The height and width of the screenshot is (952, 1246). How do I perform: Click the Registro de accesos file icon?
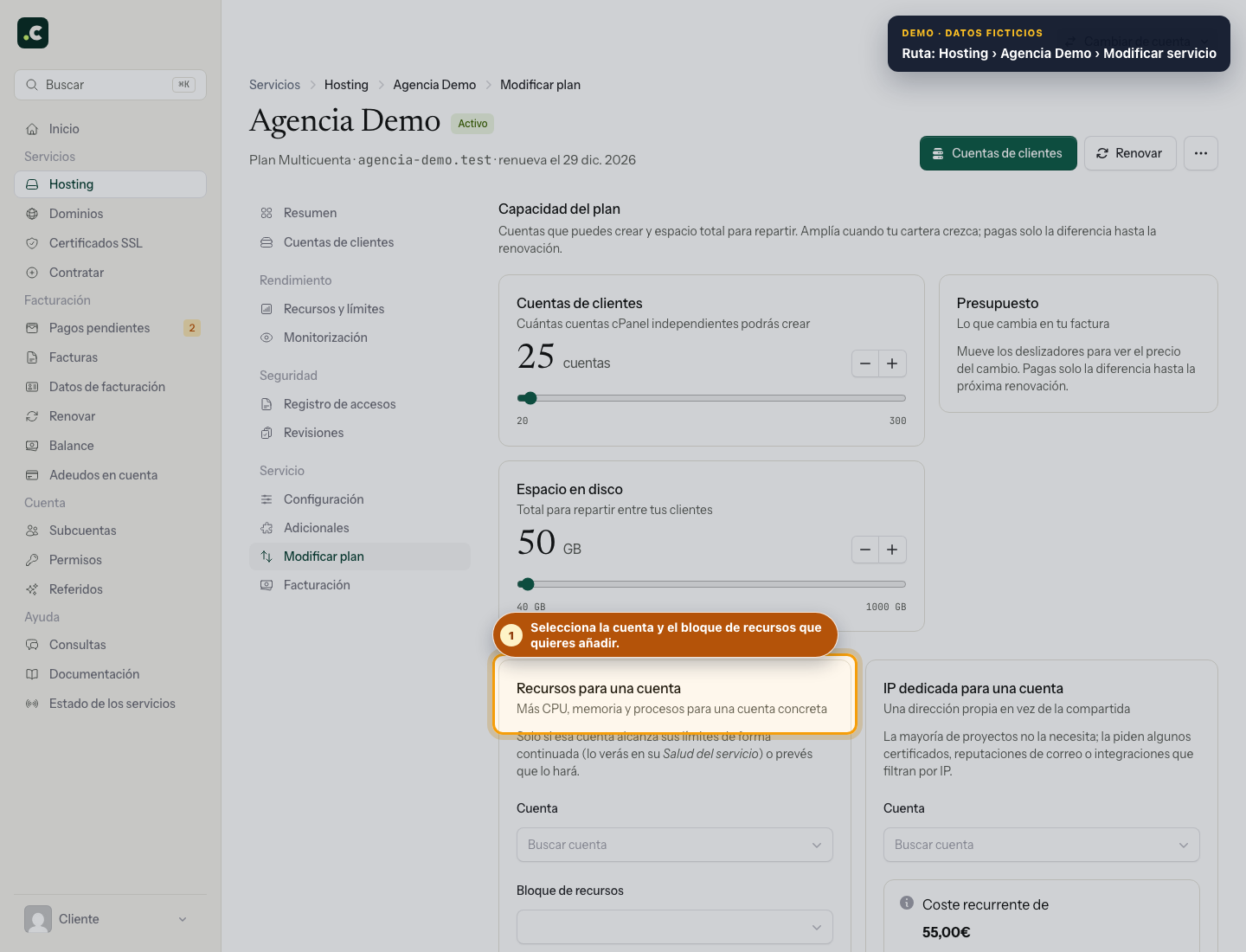click(x=267, y=404)
